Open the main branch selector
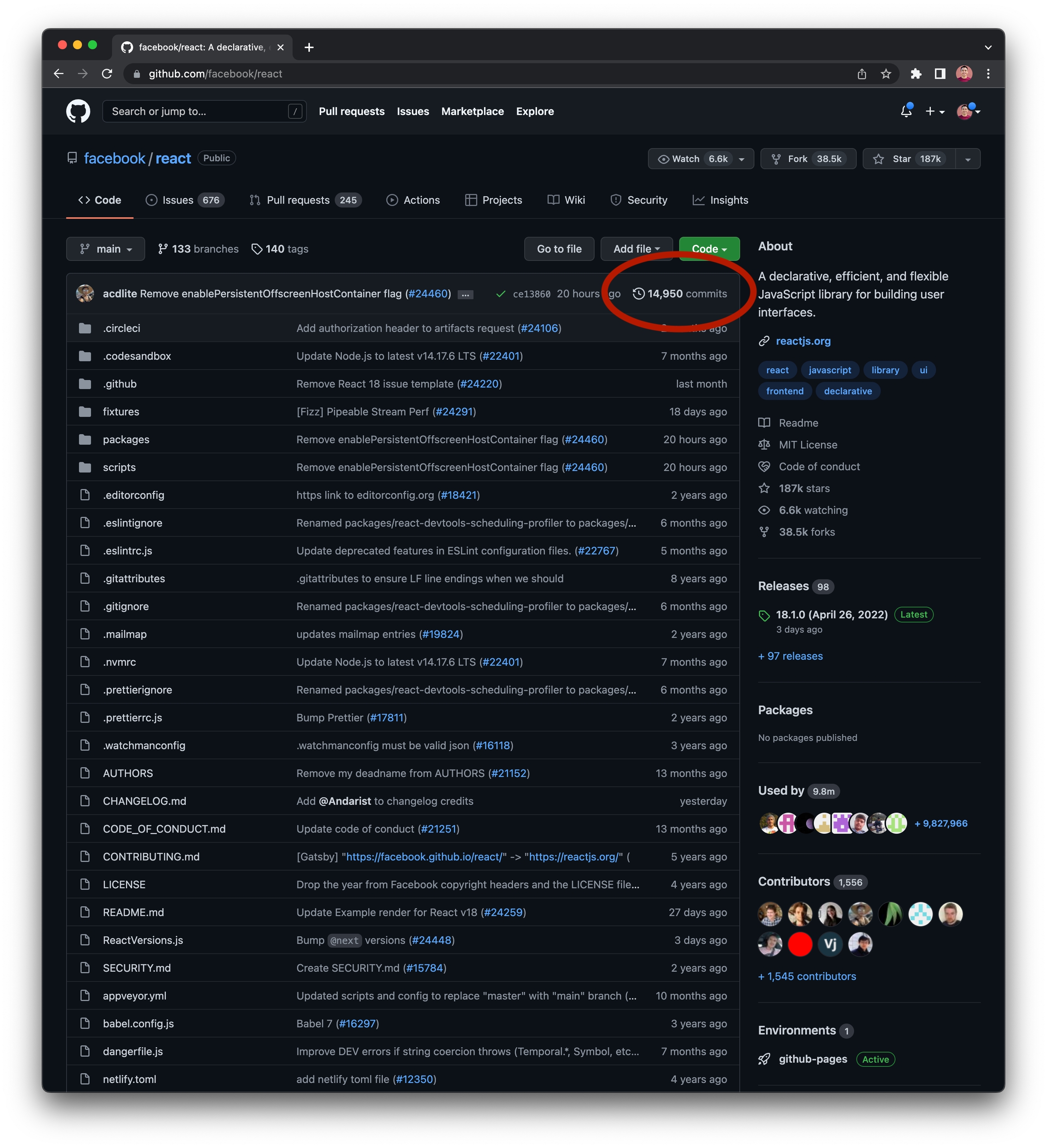Viewport: 1047px width, 1148px height. [105, 249]
